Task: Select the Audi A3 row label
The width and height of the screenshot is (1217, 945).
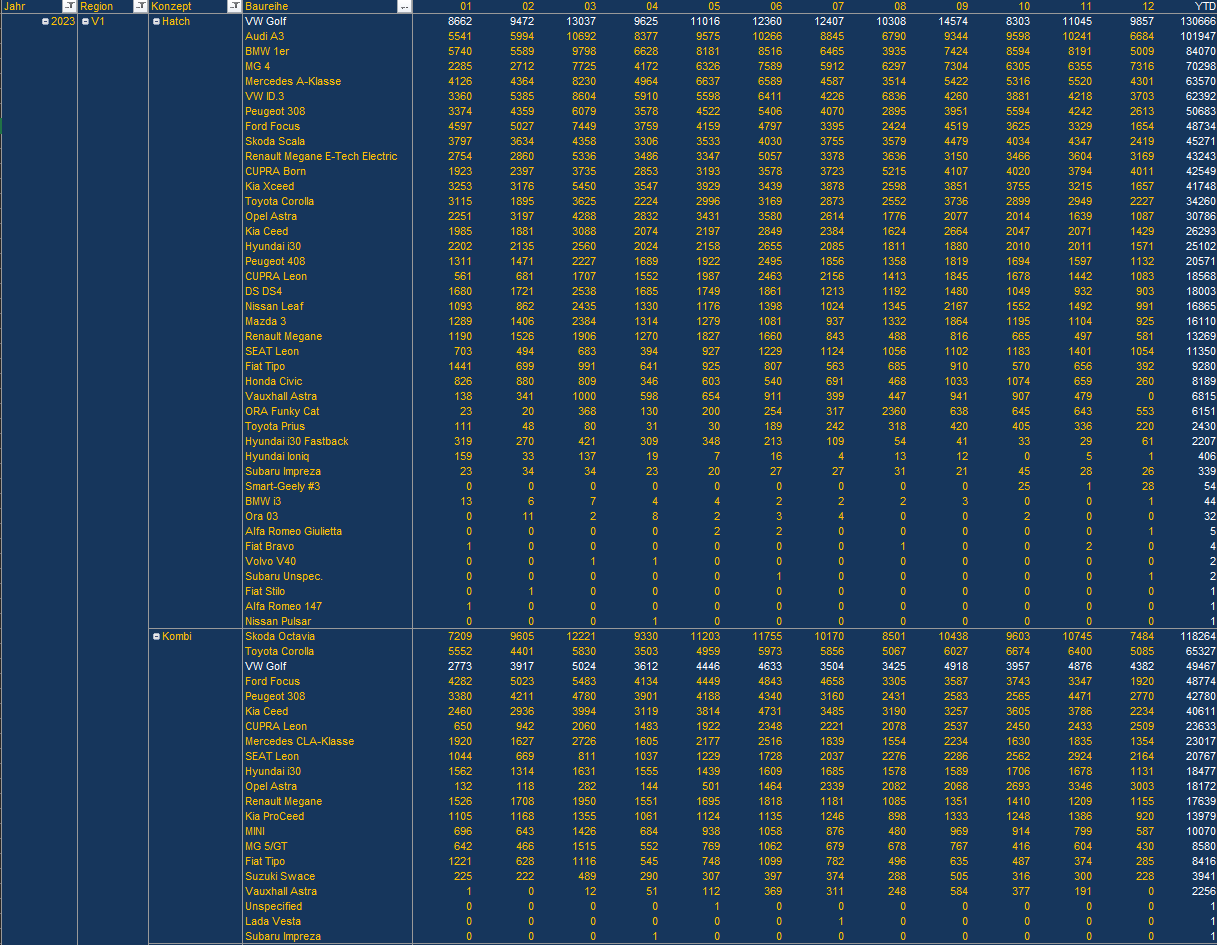Action: pyautogui.click(x=264, y=36)
